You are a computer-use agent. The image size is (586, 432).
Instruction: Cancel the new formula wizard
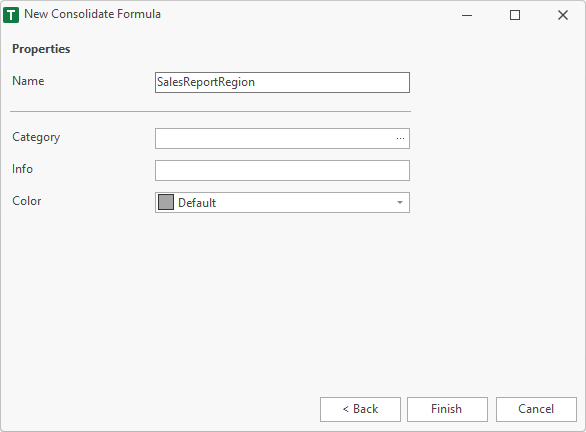point(536,409)
